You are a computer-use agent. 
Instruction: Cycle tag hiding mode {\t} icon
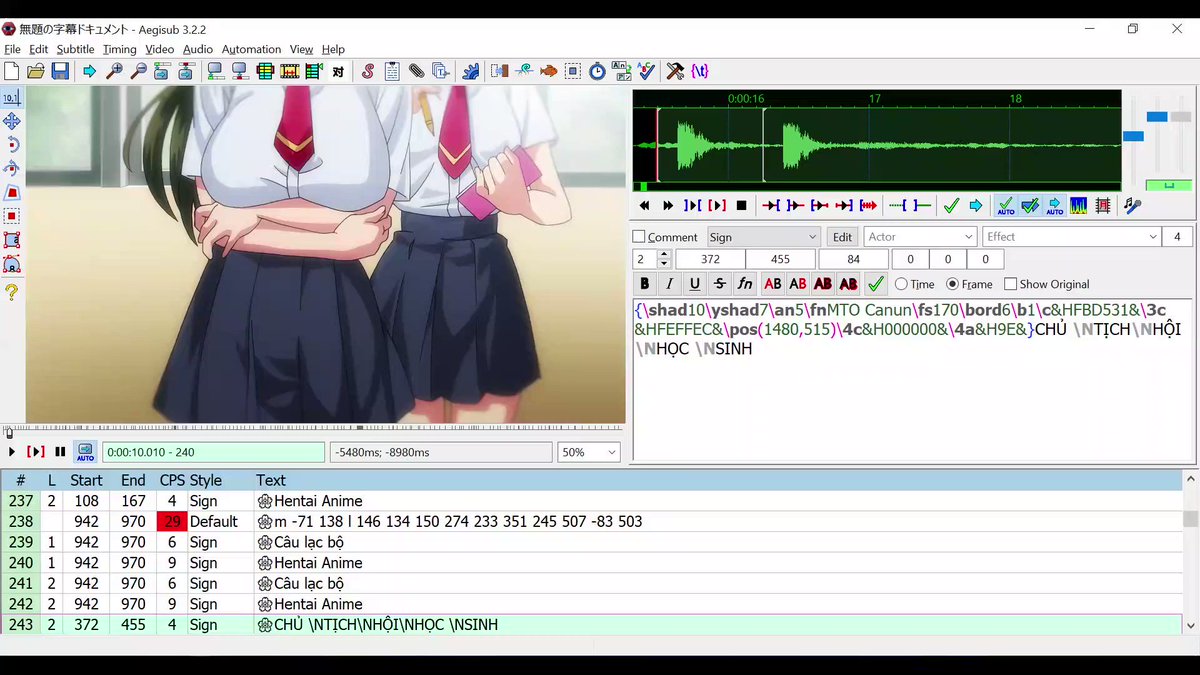point(700,71)
